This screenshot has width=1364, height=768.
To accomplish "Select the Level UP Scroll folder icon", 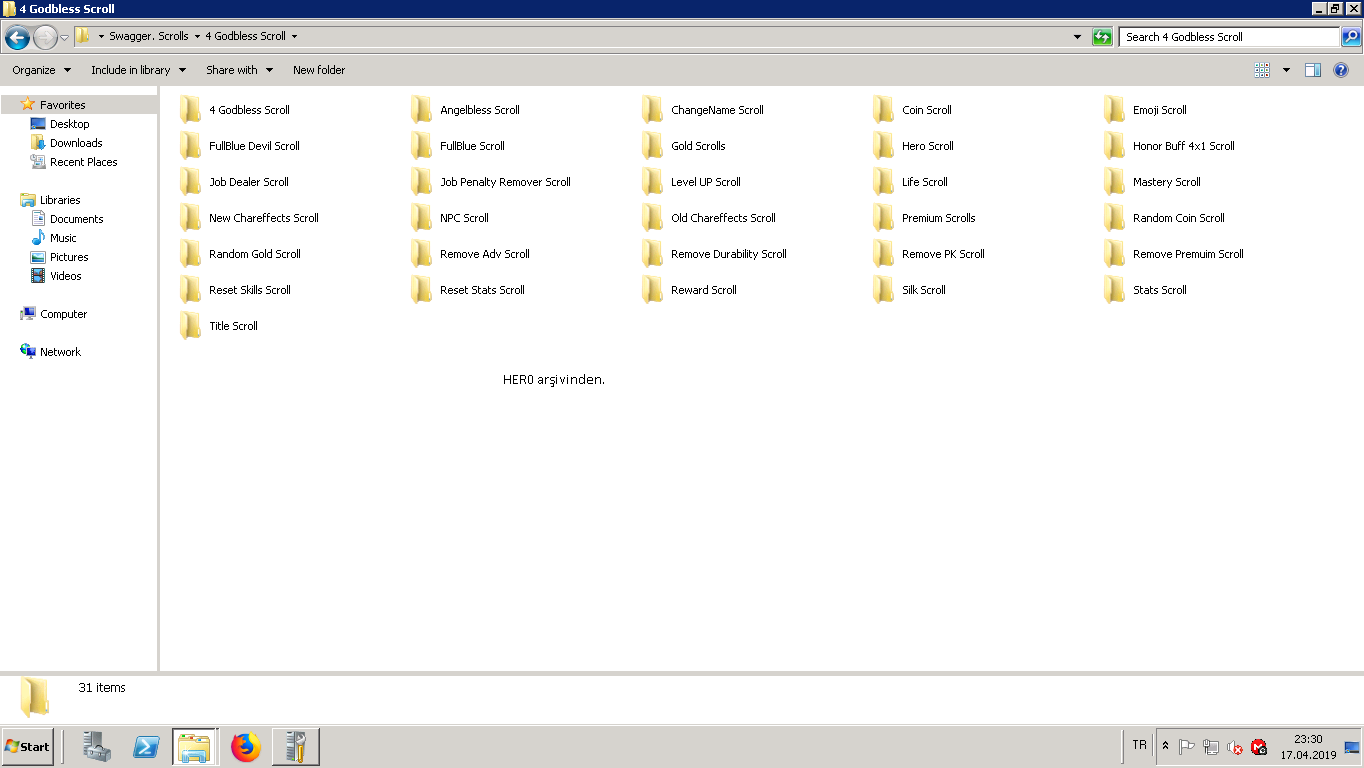I will pyautogui.click(x=652, y=182).
